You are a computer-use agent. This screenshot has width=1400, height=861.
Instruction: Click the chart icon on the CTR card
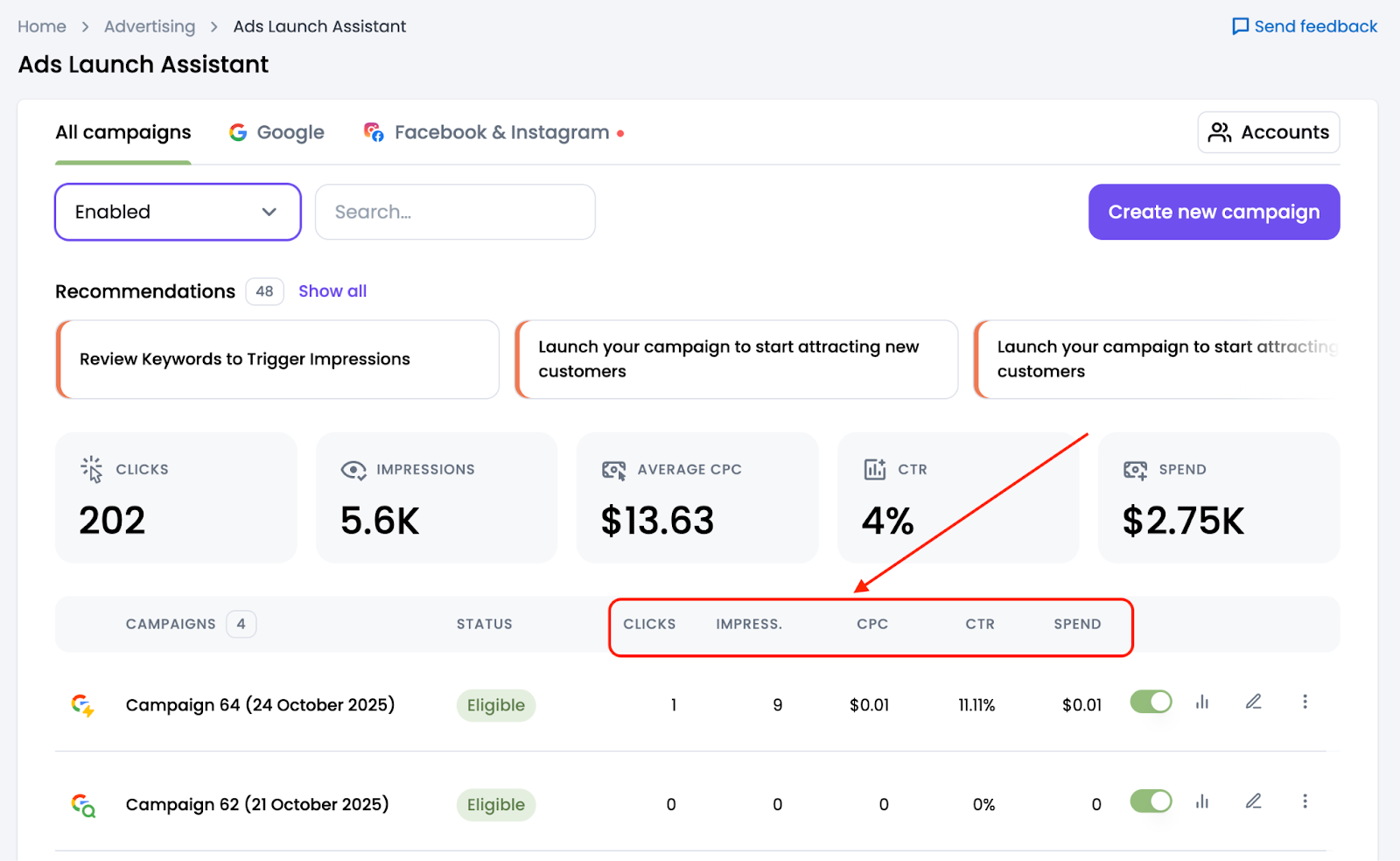pos(875,470)
